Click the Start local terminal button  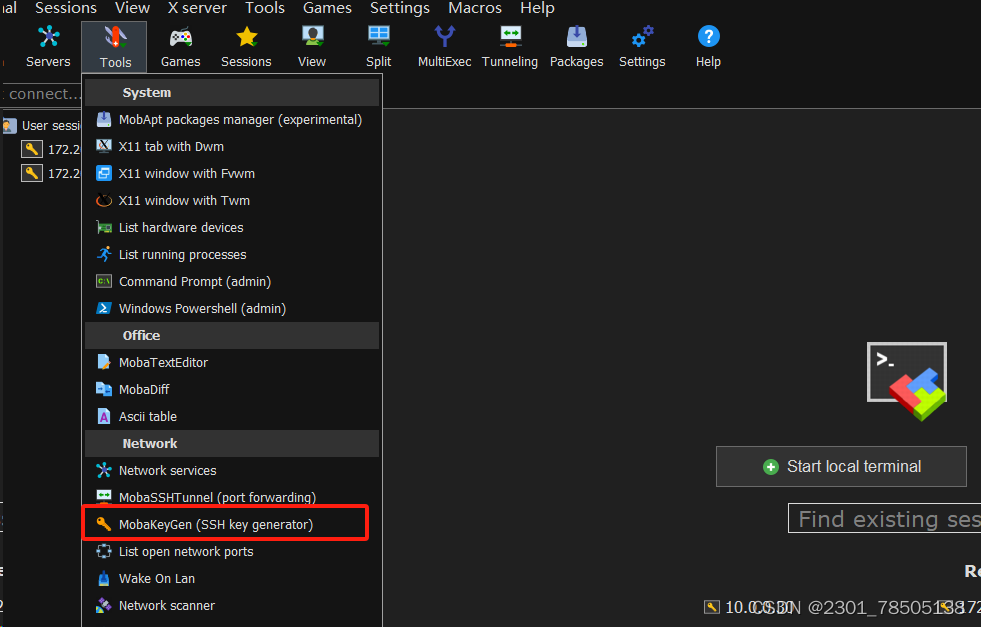pyautogui.click(x=841, y=466)
